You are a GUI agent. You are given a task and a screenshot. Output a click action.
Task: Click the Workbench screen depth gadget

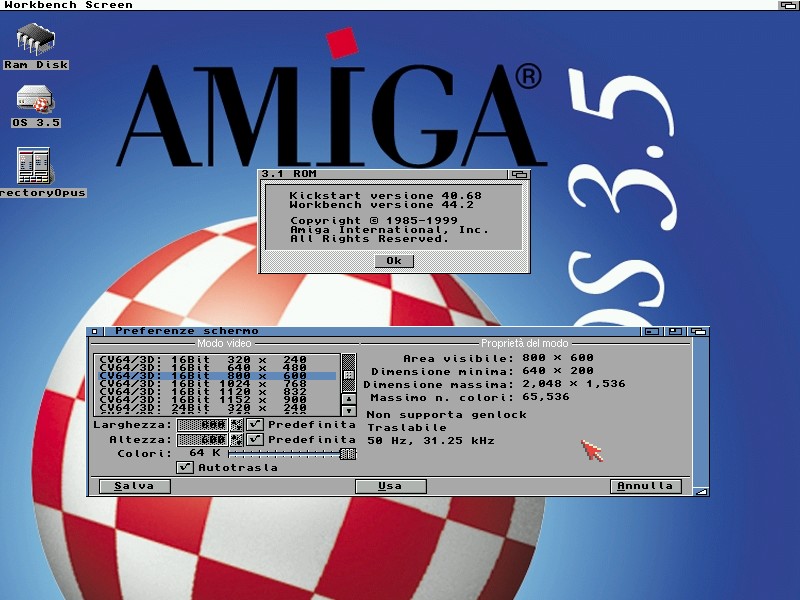pos(788,5)
